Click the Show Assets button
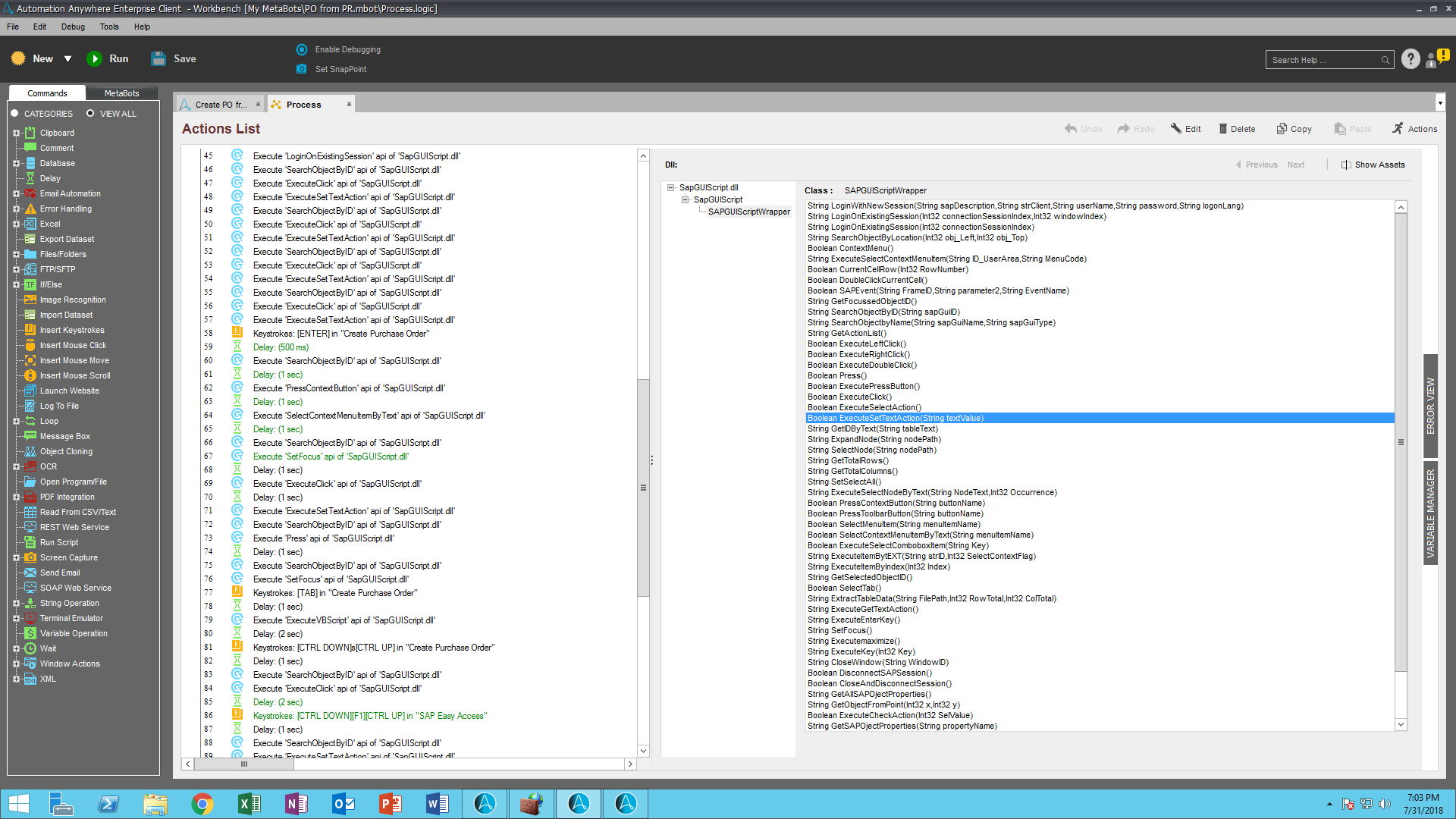Image resolution: width=1456 pixels, height=819 pixels. pos(1373,165)
